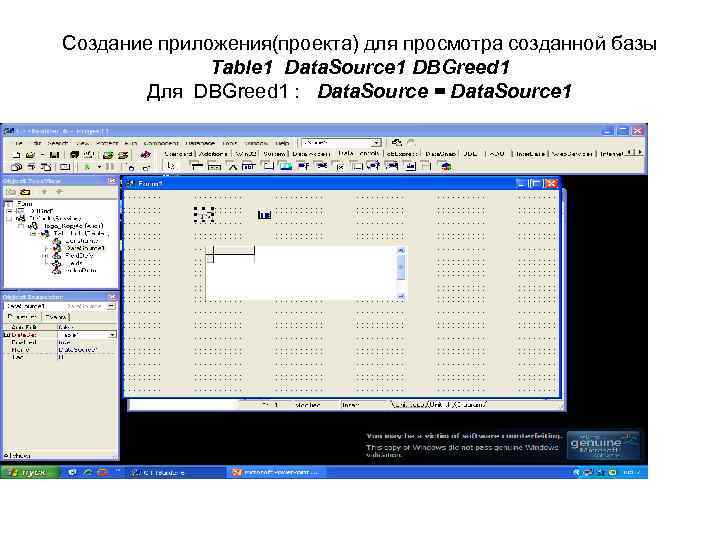Open the Standard palette tab
This screenshot has width=720, height=540.
[178, 154]
